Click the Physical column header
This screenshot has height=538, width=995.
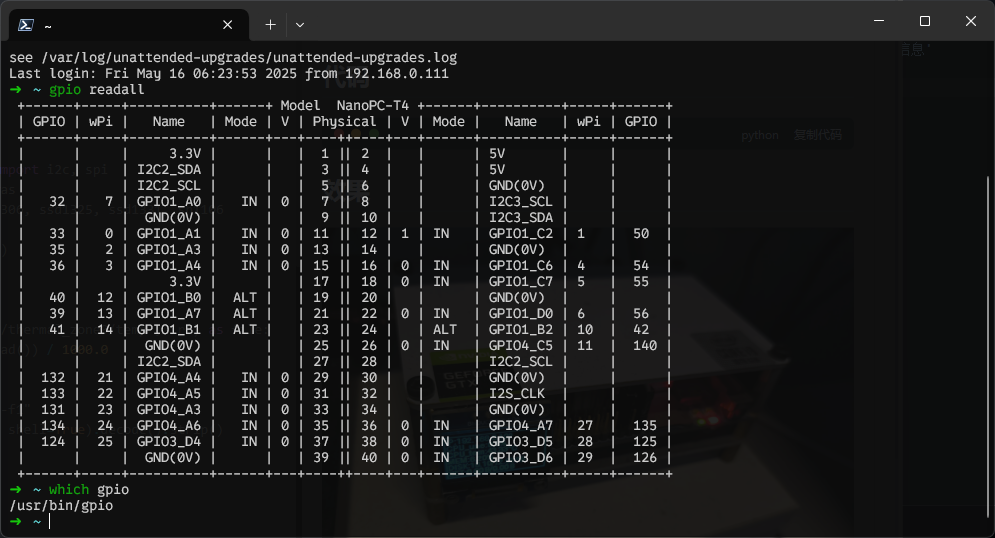(344, 122)
